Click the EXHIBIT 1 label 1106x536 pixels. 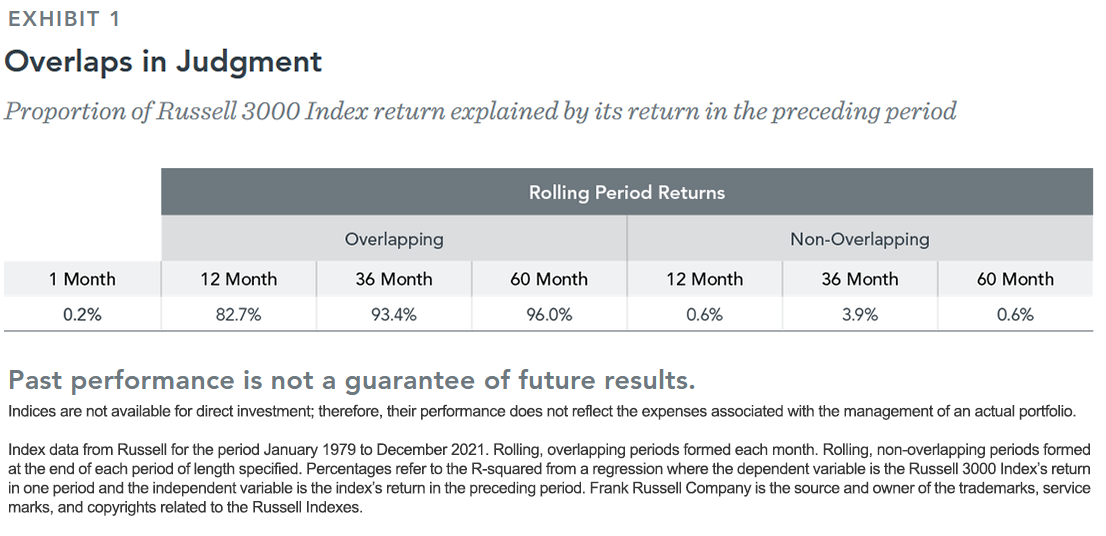(64, 19)
